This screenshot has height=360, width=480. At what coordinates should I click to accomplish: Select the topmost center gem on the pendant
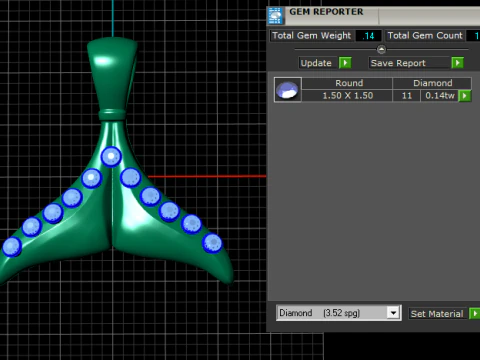coord(111,157)
